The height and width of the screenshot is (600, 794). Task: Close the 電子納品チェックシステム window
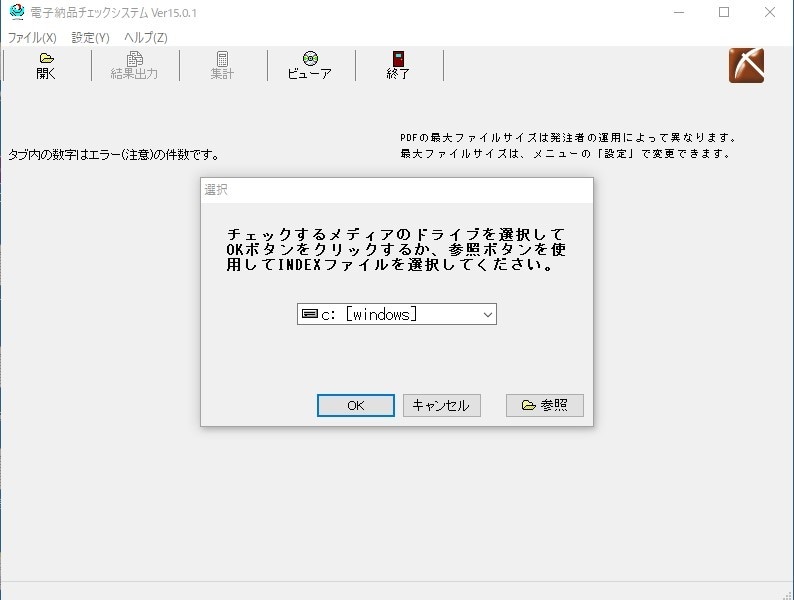tap(770, 12)
